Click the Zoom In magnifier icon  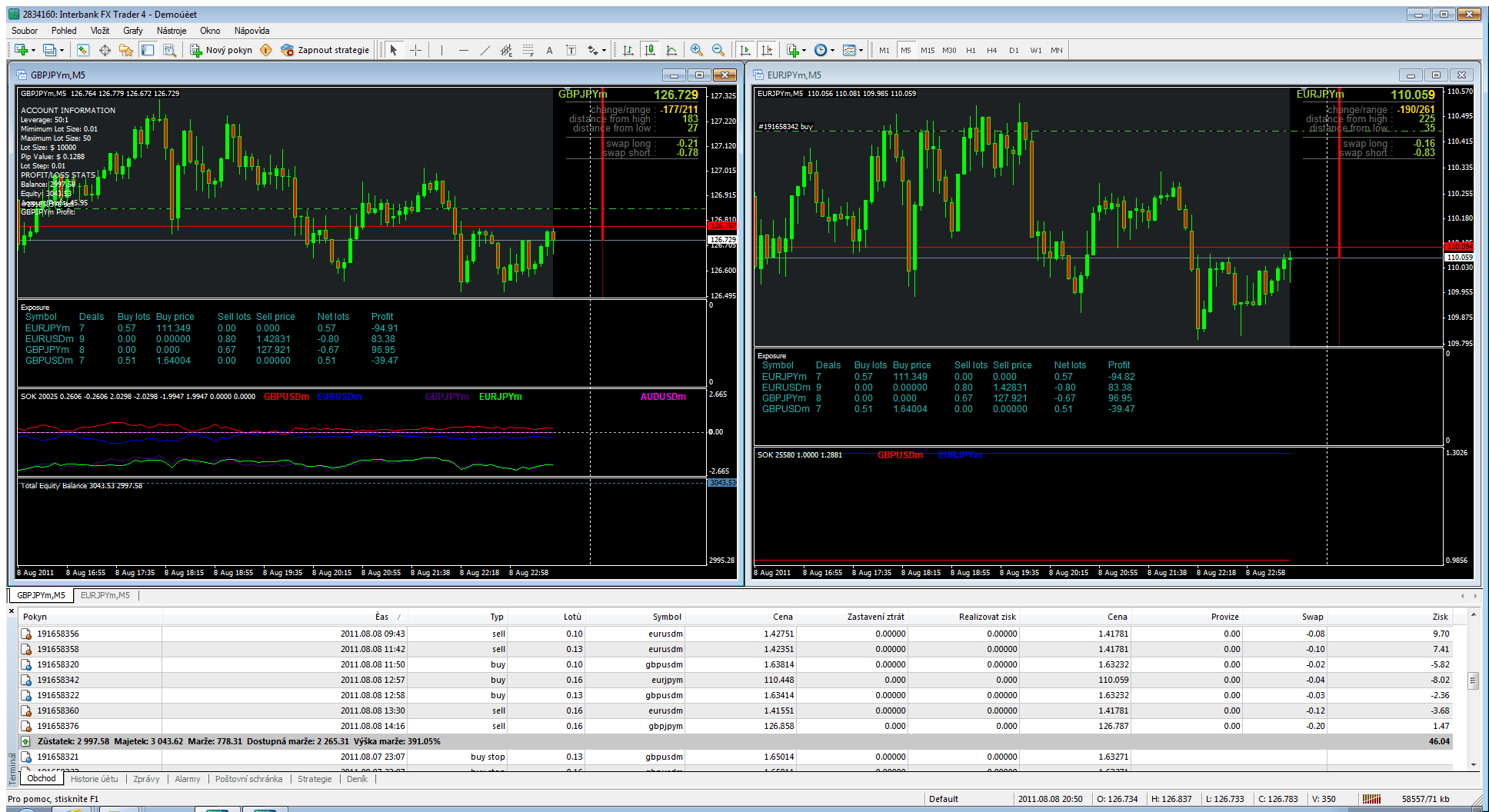696,51
